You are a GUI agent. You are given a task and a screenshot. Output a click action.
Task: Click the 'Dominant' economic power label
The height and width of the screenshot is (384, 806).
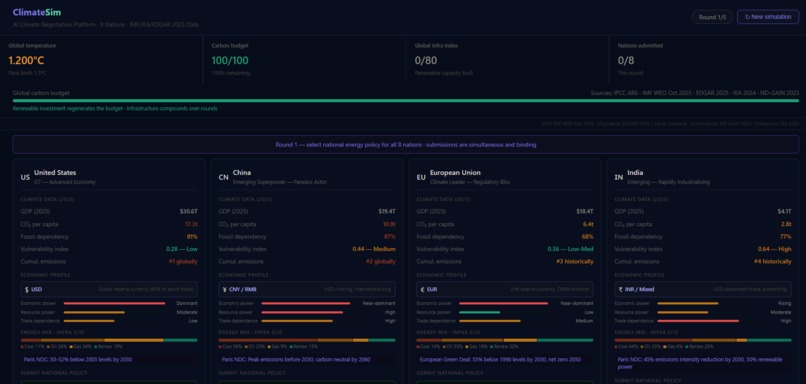pyautogui.click(x=187, y=303)
